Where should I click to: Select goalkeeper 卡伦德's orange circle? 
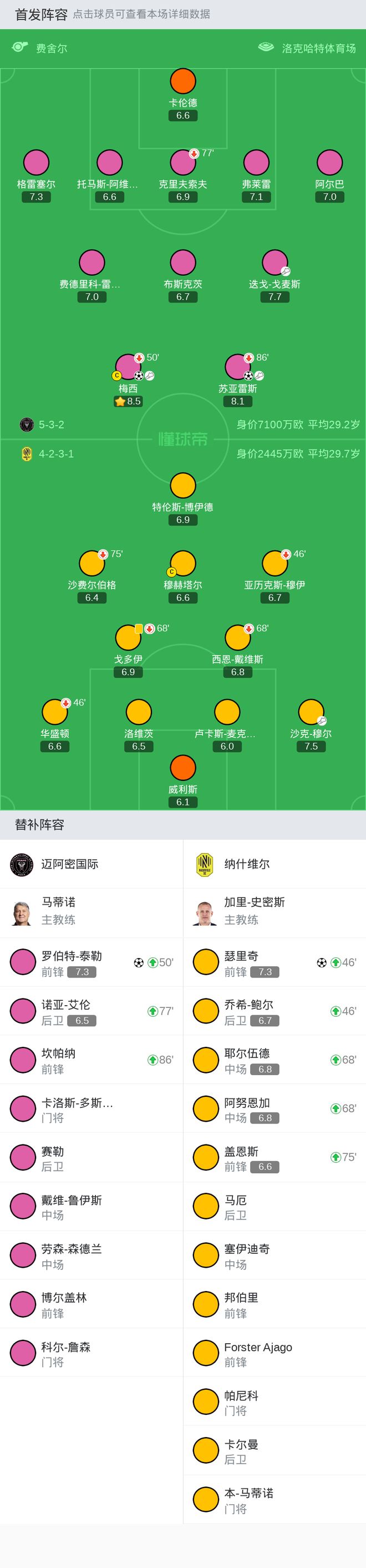pyautogui.click(x=183, y=81)
